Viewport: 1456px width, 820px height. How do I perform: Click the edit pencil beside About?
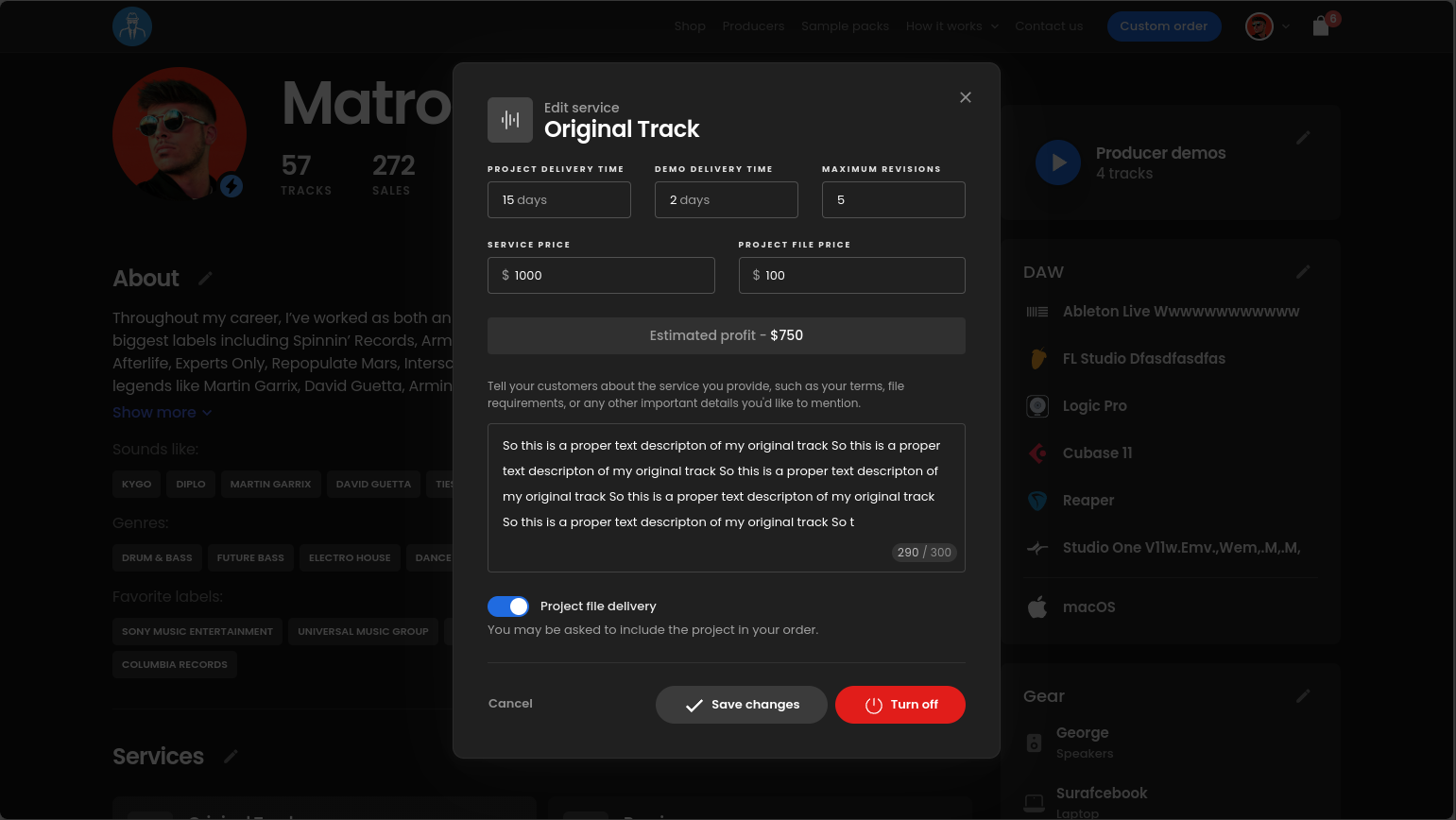(x=205, y=279)
